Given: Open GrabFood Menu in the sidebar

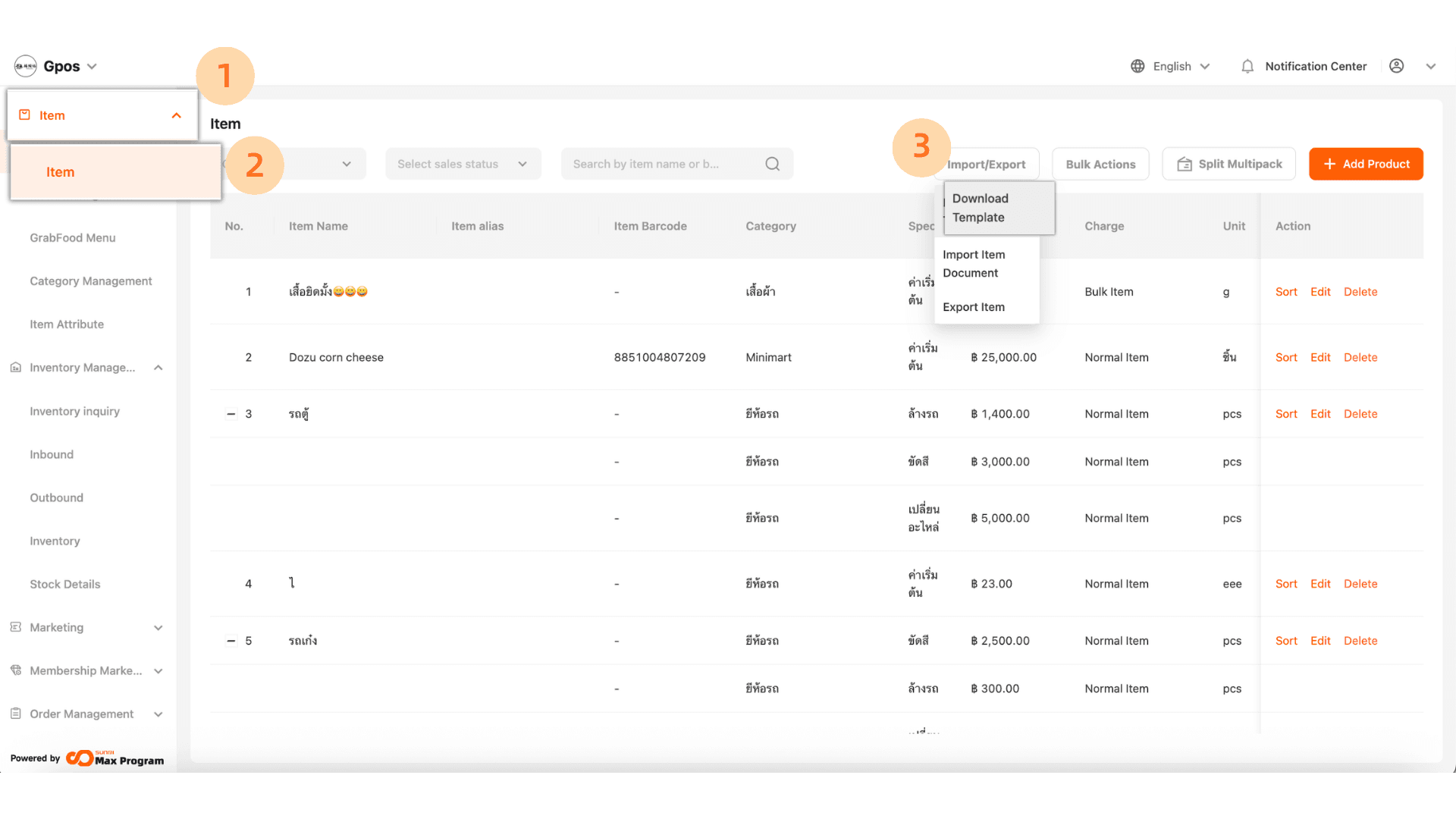Looking at the screenshot, I should [73, 238].
